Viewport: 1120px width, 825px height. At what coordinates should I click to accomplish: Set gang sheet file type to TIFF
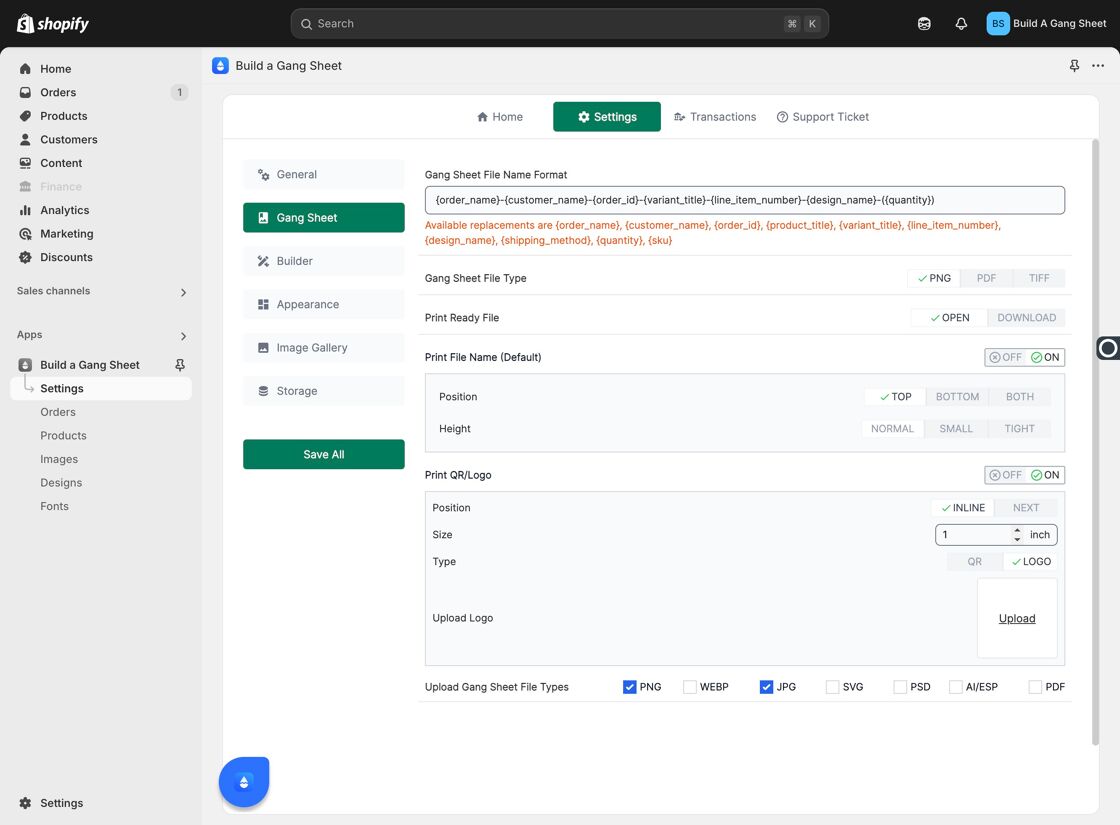pyautogui.click(x=1039, y=278)
